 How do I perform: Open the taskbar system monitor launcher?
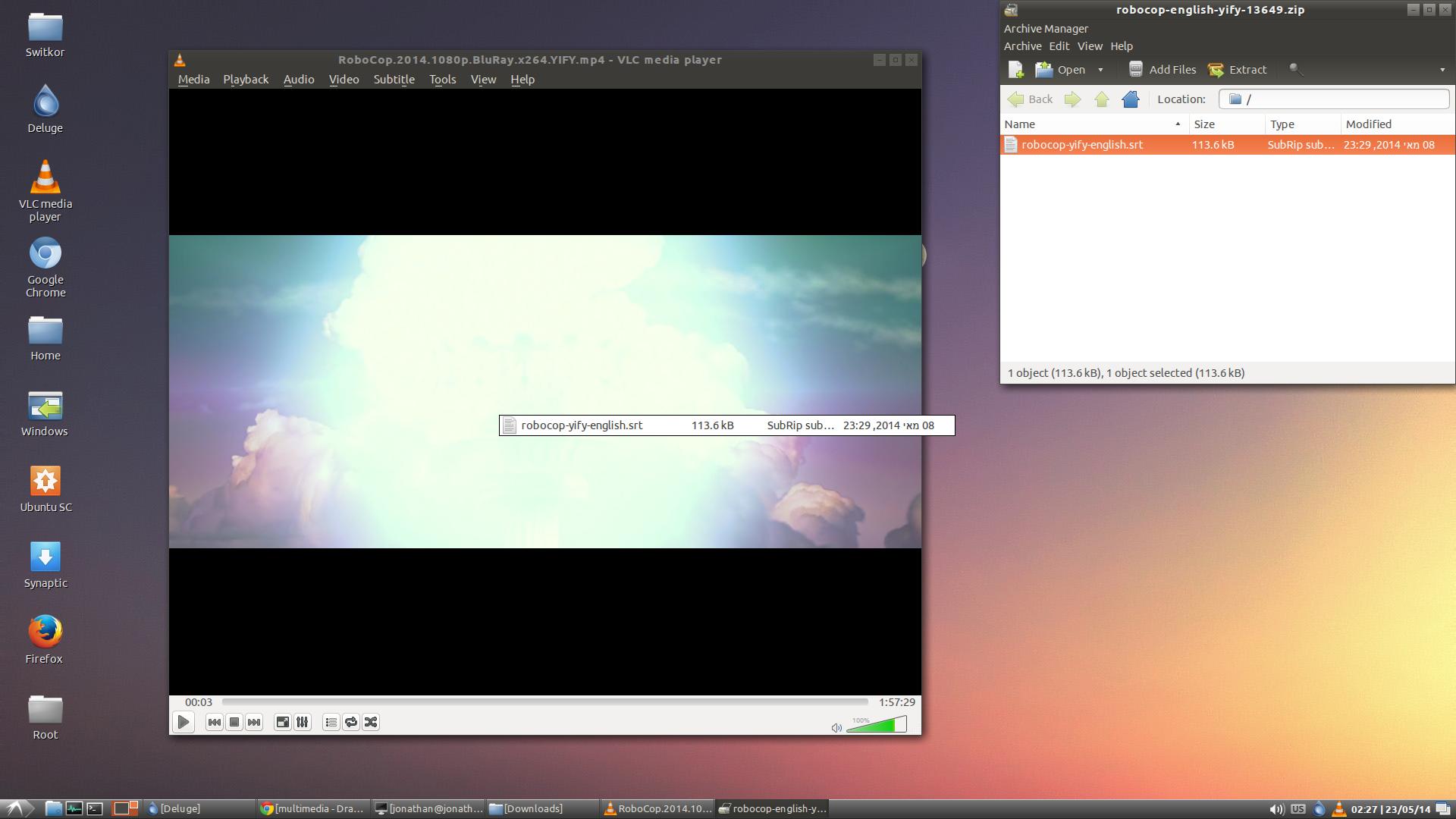pyautogui.click(x=74, y=808)
